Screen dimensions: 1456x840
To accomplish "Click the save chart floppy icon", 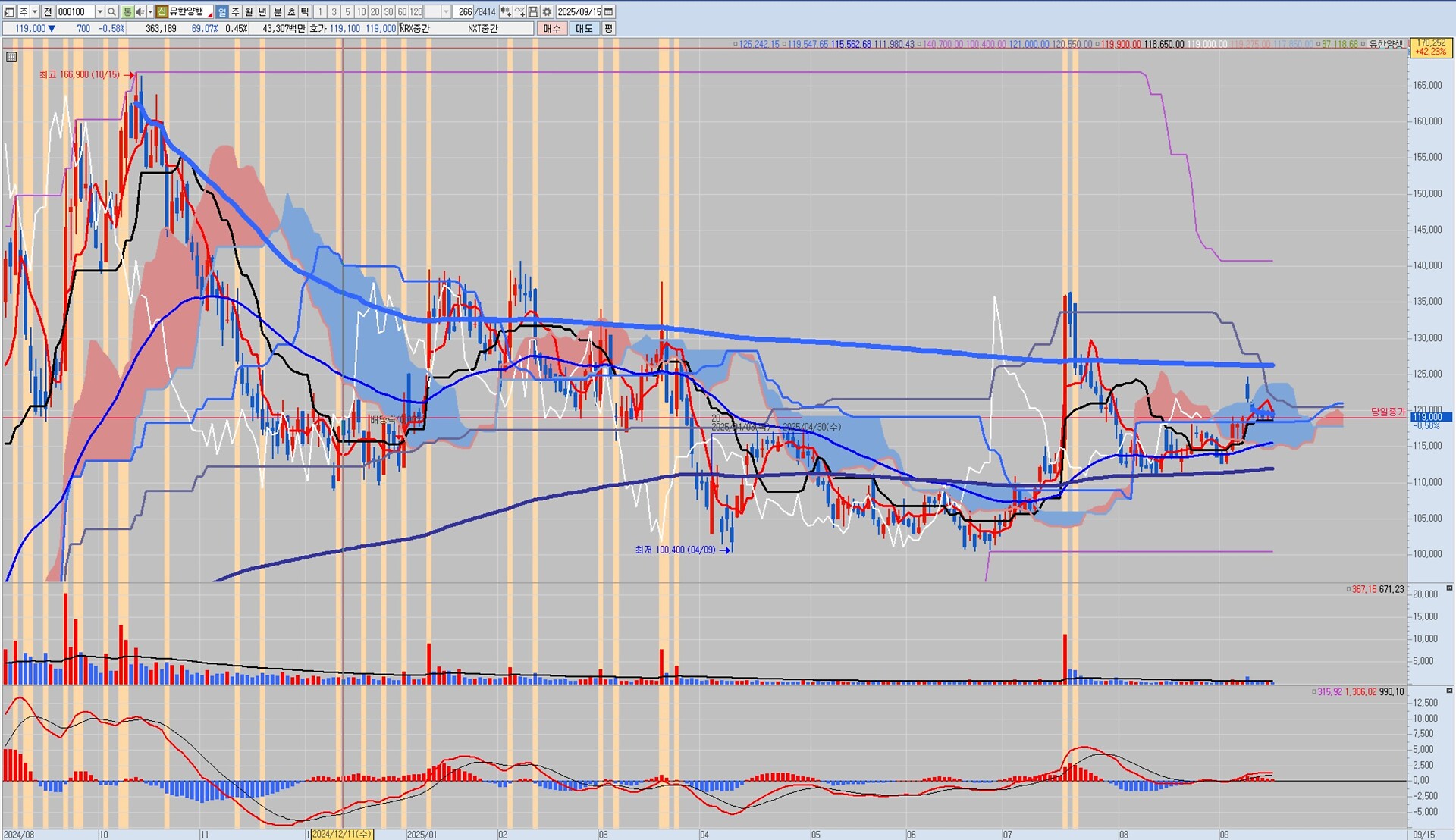I will pyautogui.click(x=533, y=12).
